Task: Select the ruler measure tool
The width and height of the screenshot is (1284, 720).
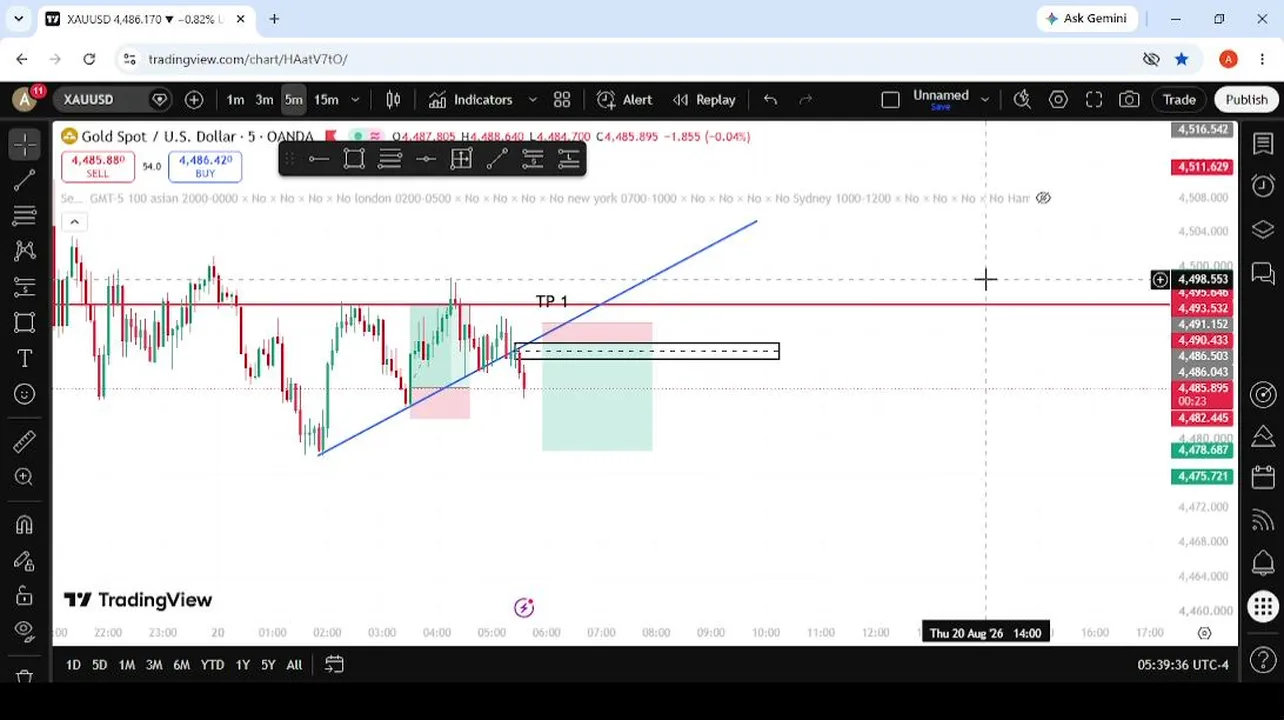Action: pyautogui.click(x=25, y=441)
